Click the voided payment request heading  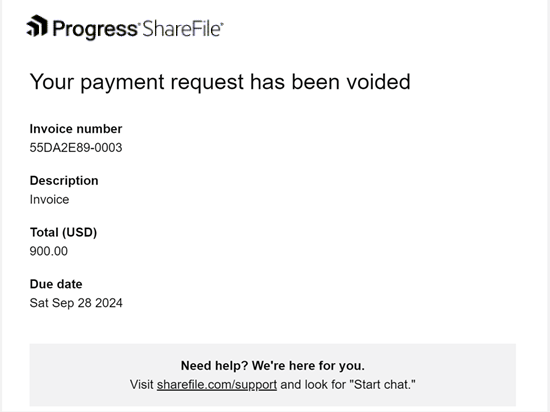click(x=220, y=82)
